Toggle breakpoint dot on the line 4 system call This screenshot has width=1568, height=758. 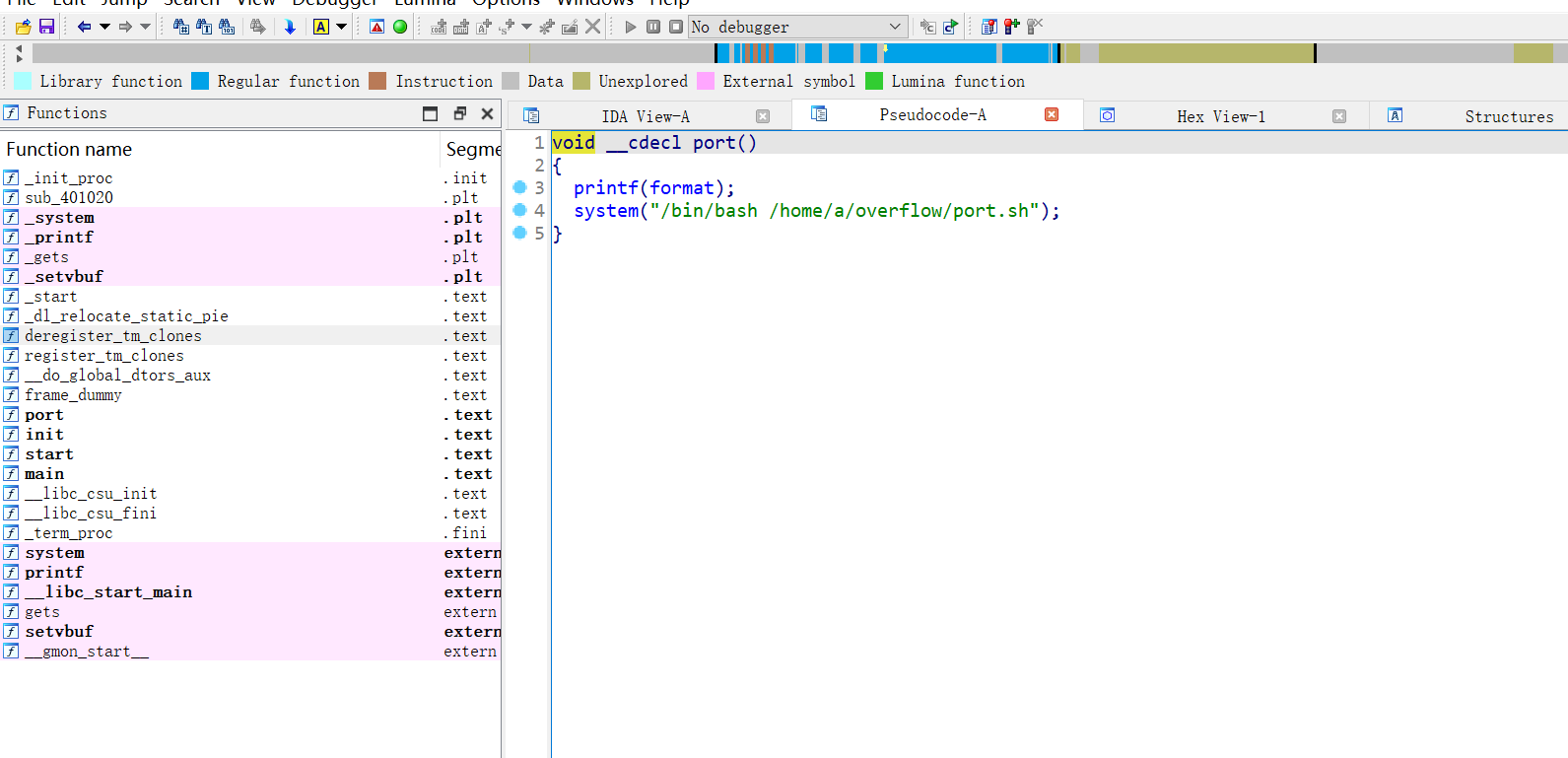519,210
